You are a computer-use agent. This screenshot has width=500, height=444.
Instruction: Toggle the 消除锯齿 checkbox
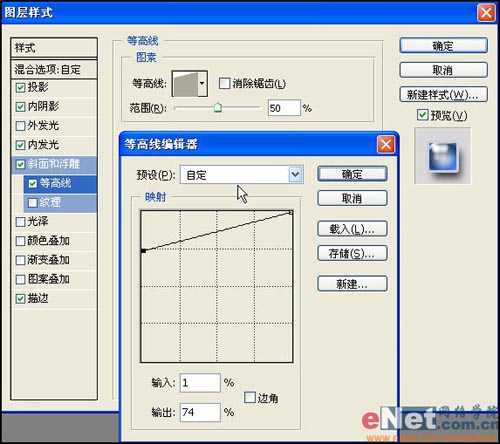tap(224, 83)
